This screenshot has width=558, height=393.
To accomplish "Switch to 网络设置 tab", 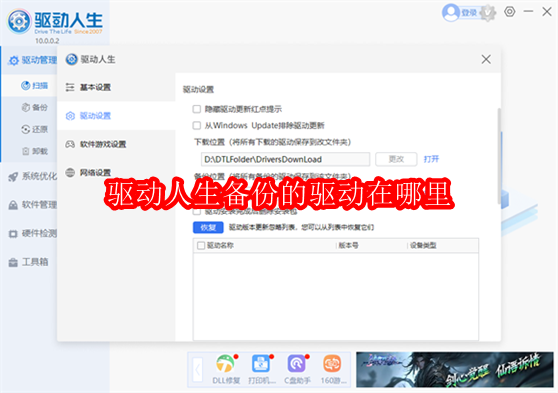I will click(x=116, y=173).
